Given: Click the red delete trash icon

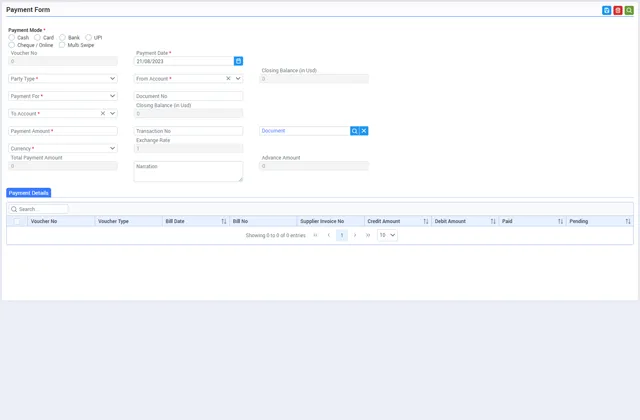Looking at the screenshot, I should [618, 10].
